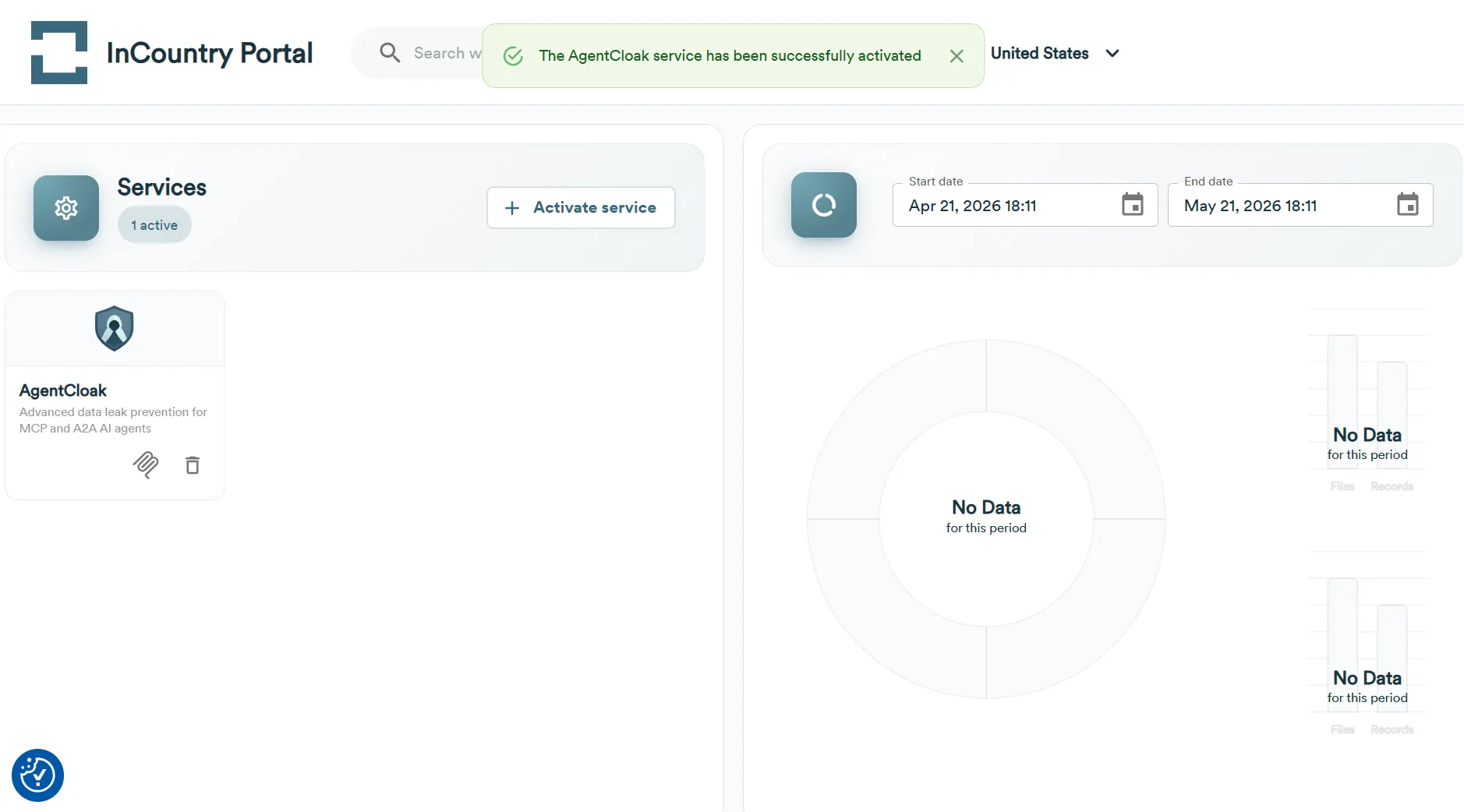Click the refresh statistics icon
This screenshot has height=812, width=1464.
[824, 205]
